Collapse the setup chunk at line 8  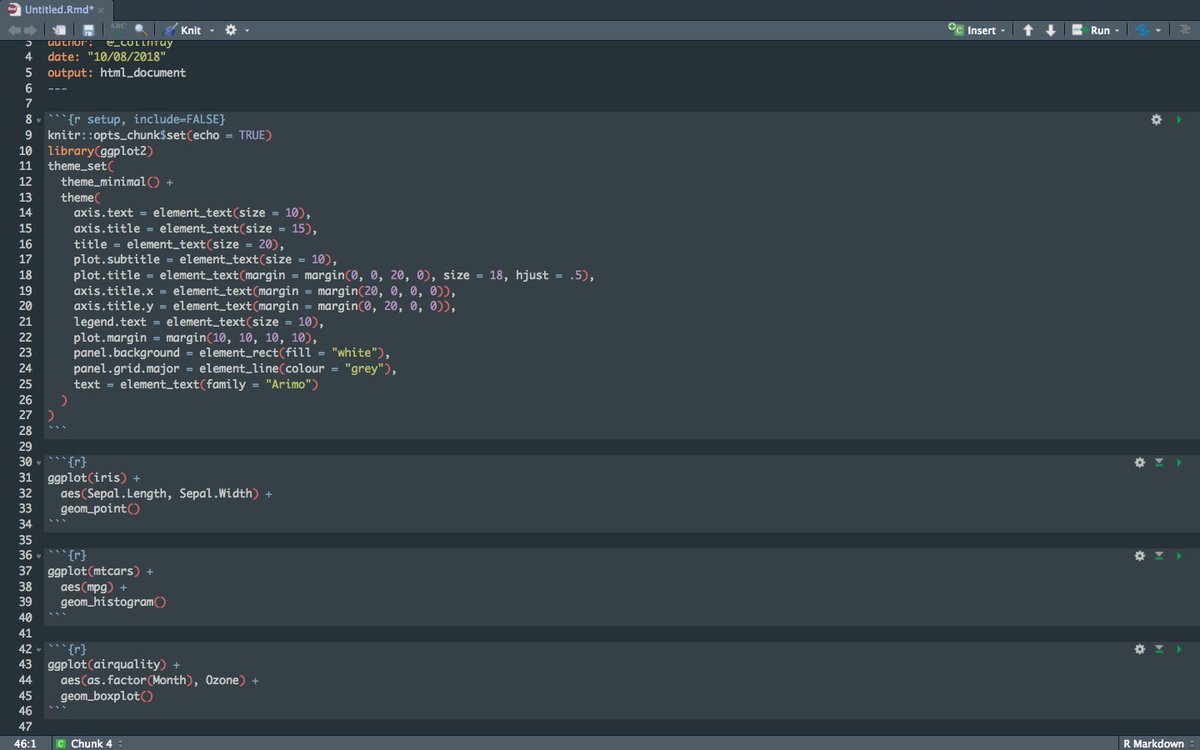(39, 120)
